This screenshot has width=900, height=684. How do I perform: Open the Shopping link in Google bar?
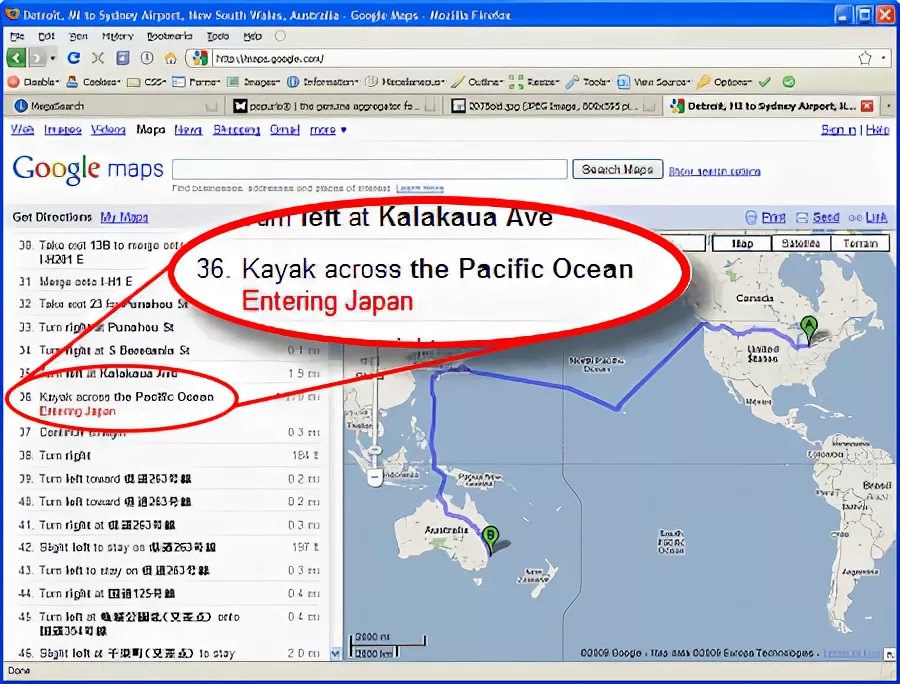tap(236, 130)
